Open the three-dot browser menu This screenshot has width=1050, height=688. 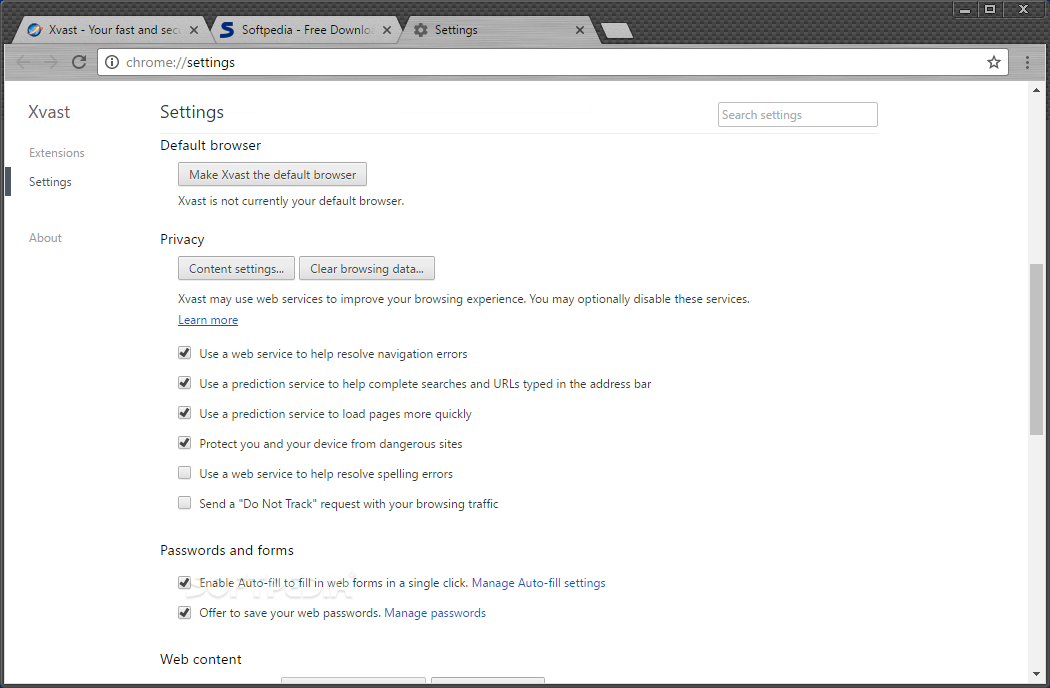tap(1027, 62)
